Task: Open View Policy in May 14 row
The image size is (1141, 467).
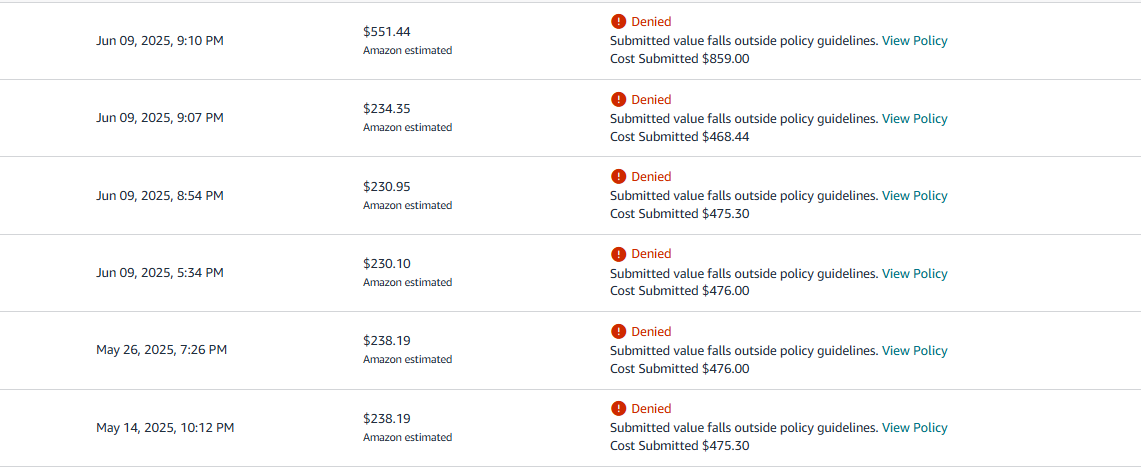Action: (x=915, y=428)
